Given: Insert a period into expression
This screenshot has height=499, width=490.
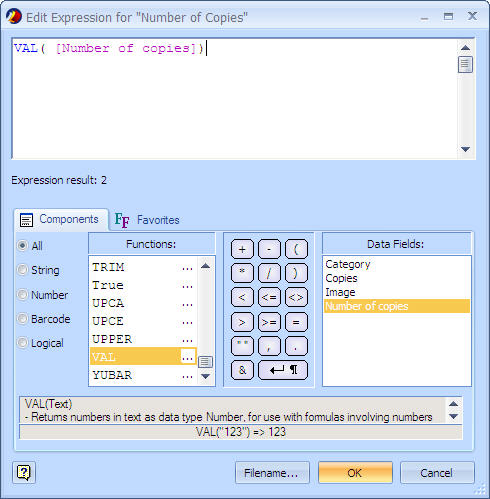Looking at the screenshot, I should pos(296,346).
